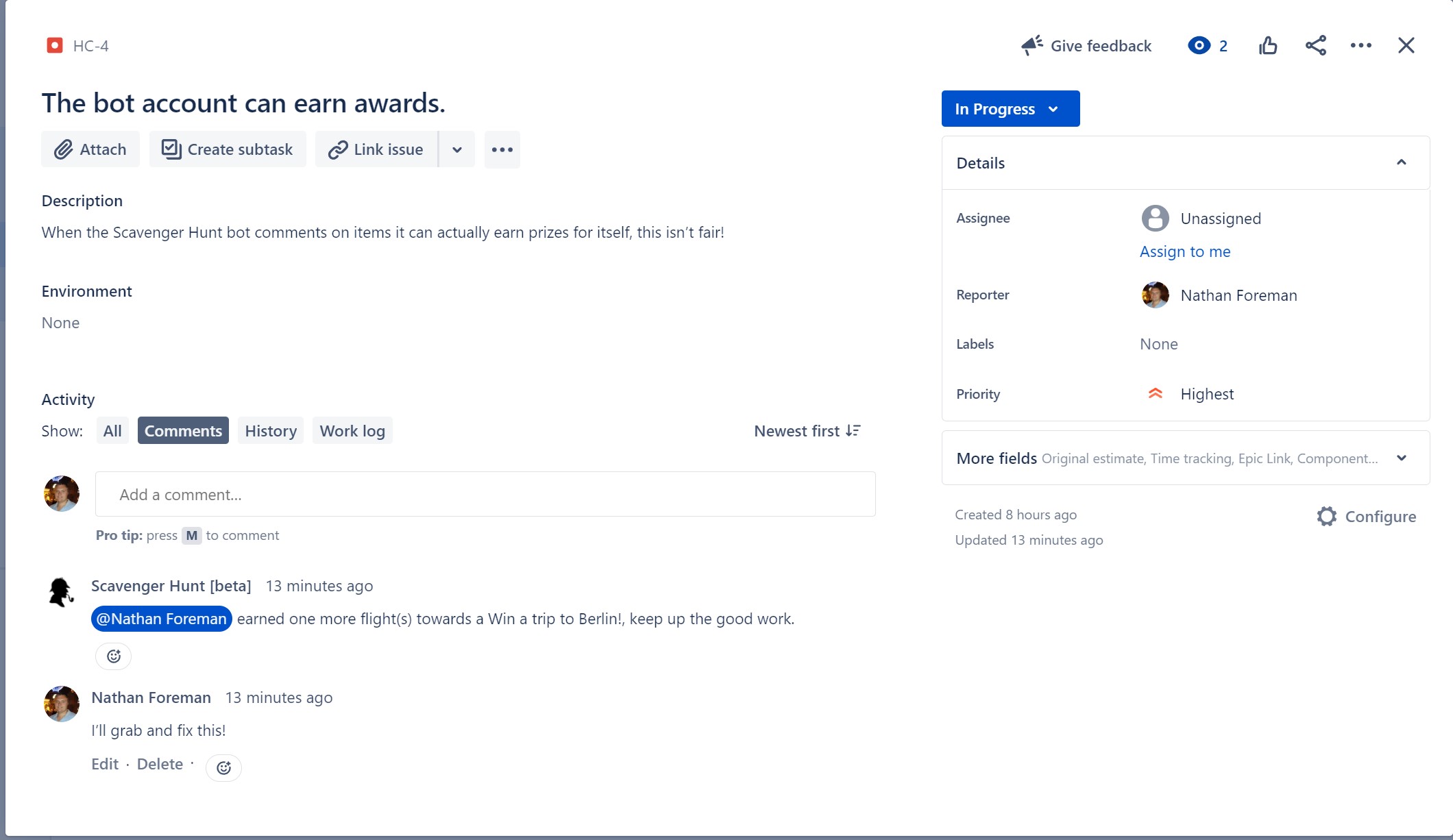
Task: Click the Configure gear icon
Action: 1327,516
